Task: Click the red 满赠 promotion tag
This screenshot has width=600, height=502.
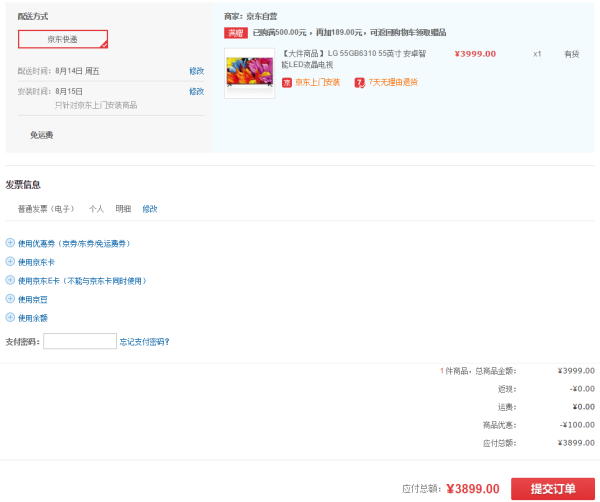Action: pyautogui.click(x=236, y=33)
